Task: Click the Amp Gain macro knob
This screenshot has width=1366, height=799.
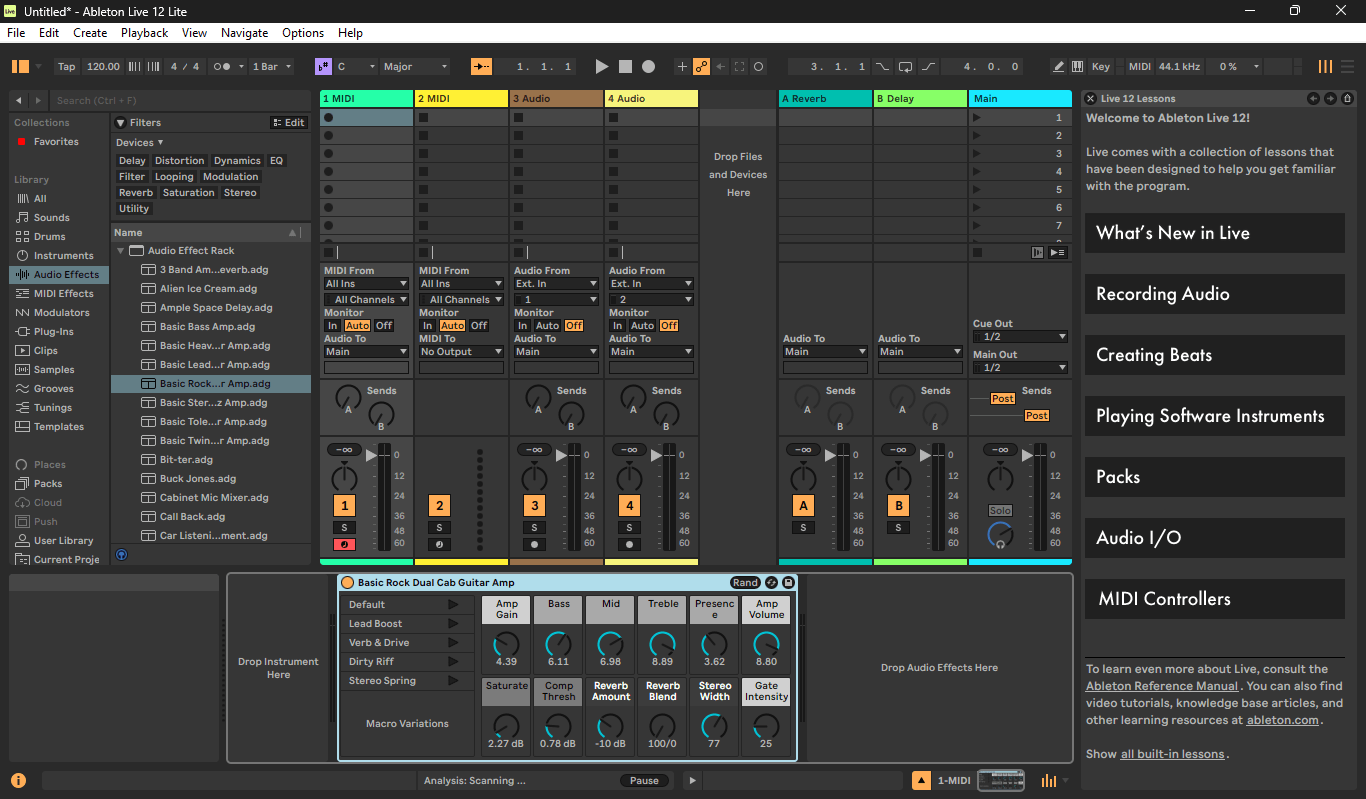Action: (507, 644)
